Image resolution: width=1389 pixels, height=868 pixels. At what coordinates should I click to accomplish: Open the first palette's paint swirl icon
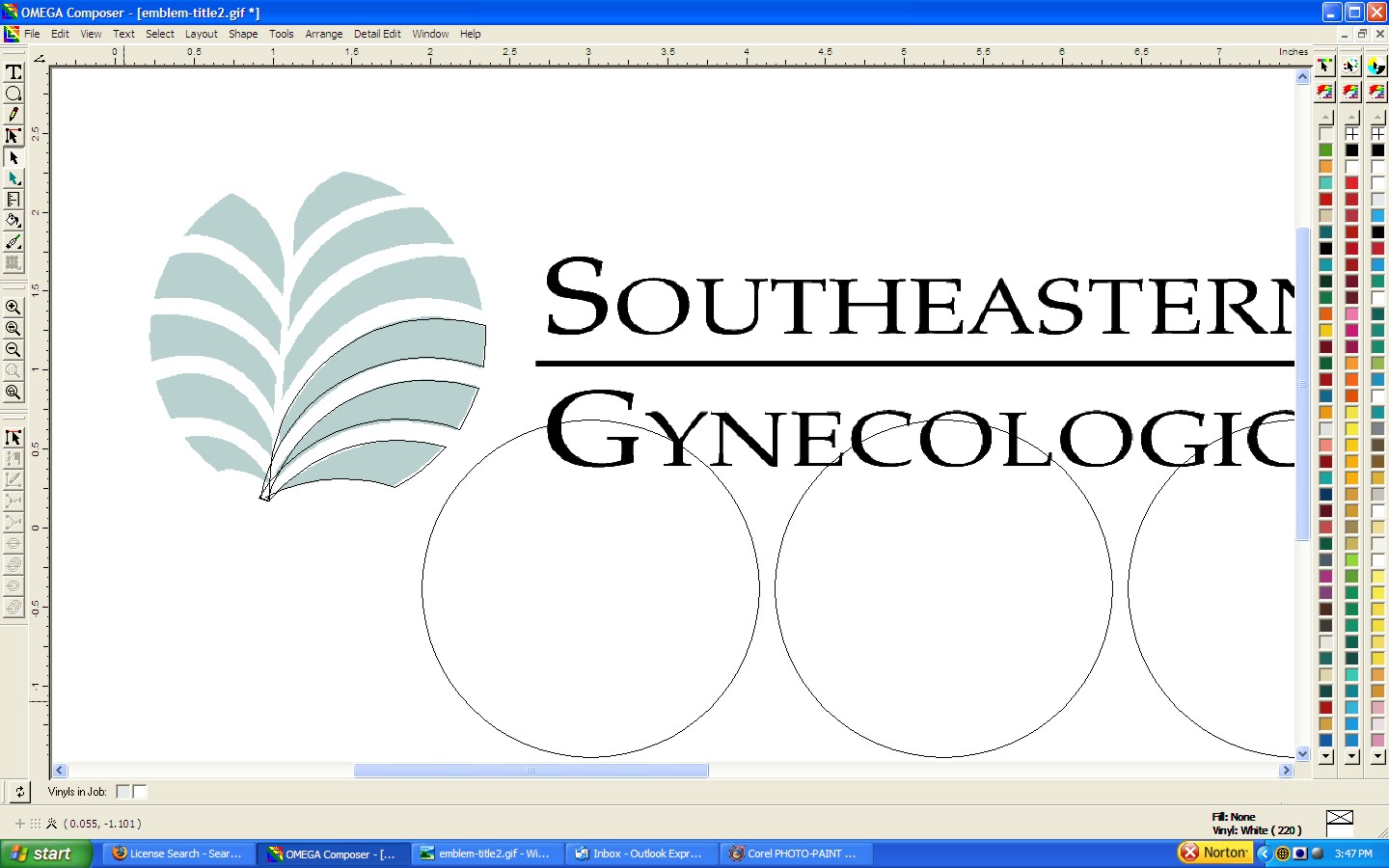point(1325,92)
